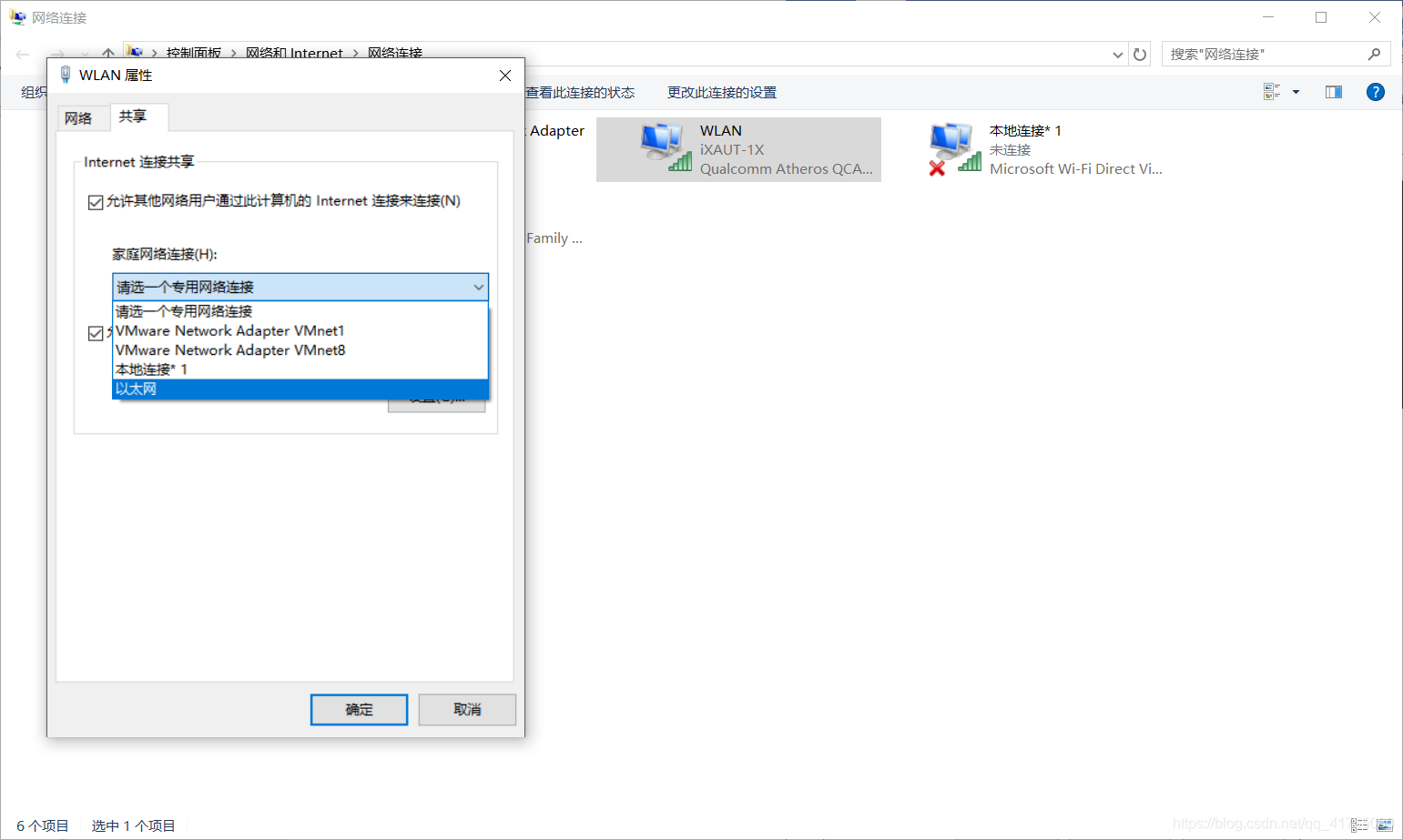Click the iXAUT-1X network name
This screenshot has width=1403, height=840.
(x=732, y=150)
